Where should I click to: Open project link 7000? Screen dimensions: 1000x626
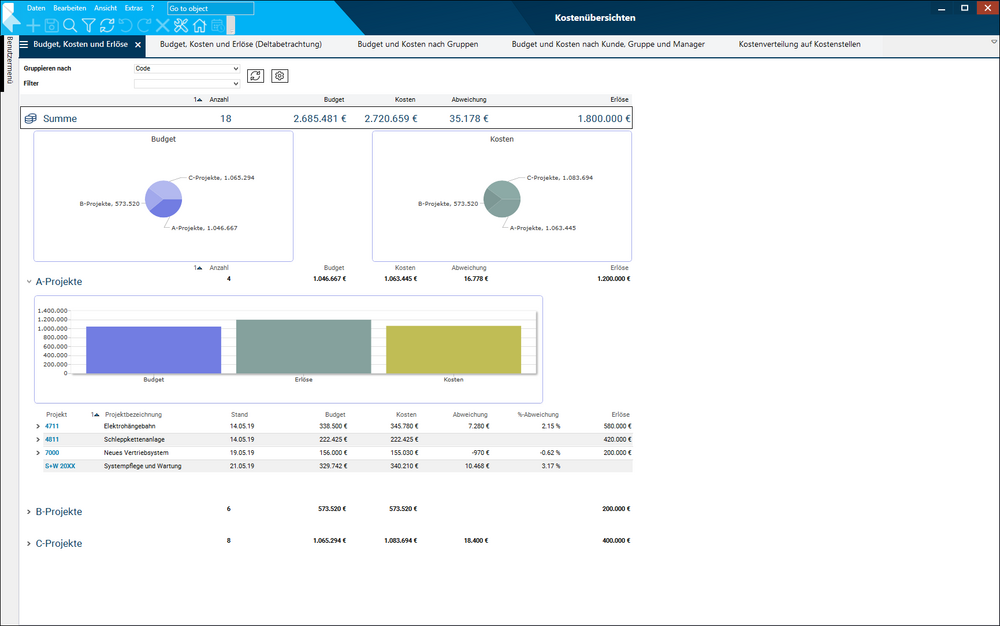(x=52, y=453)
